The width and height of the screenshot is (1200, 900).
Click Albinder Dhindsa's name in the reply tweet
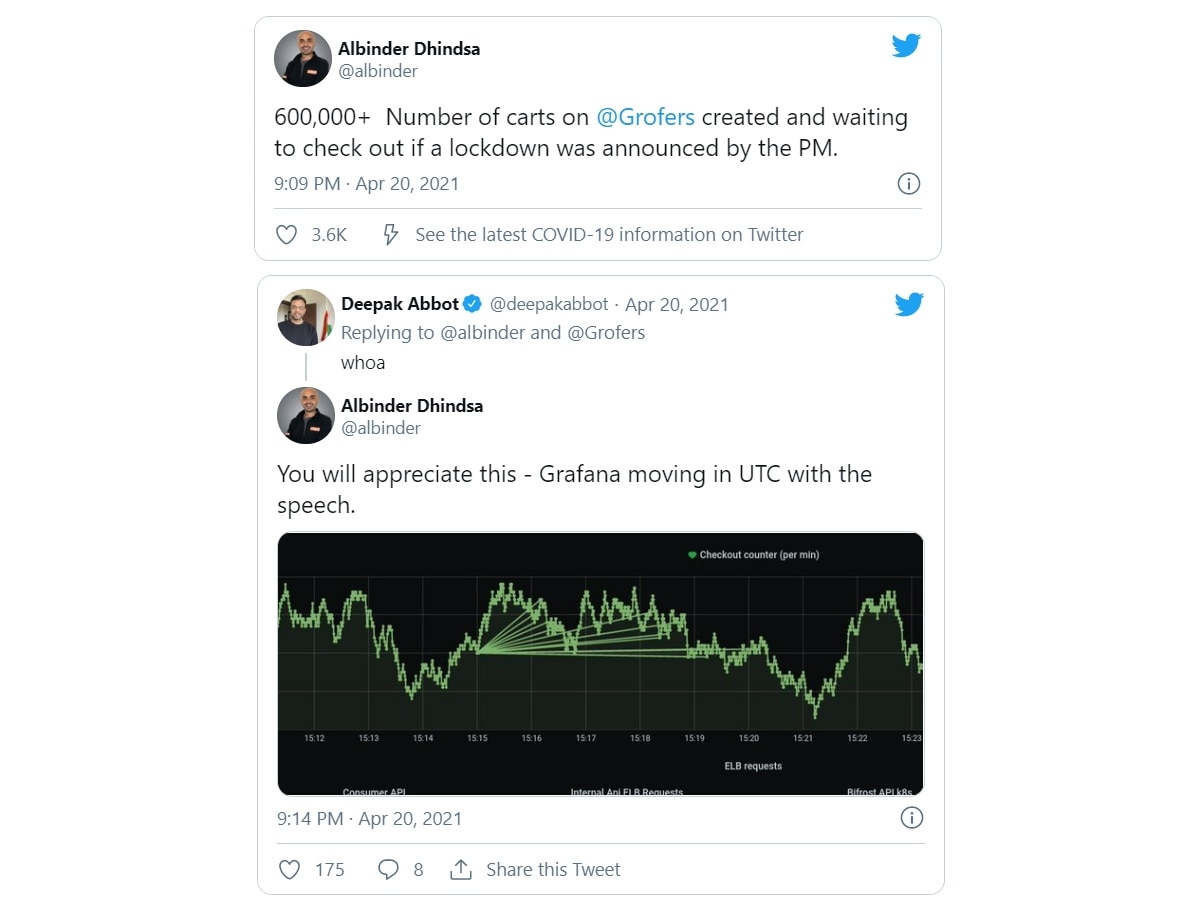[411, 405]
